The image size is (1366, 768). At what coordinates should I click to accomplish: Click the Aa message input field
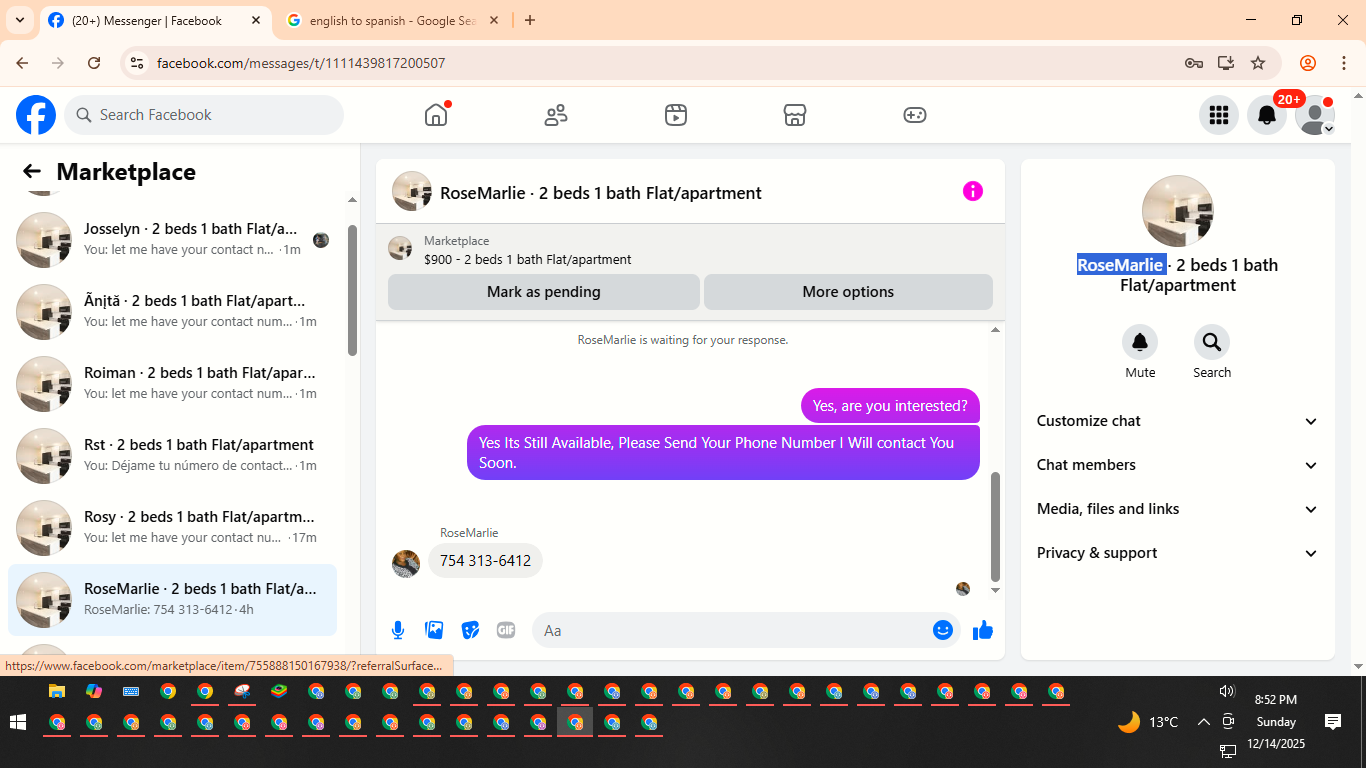[735, 630]
